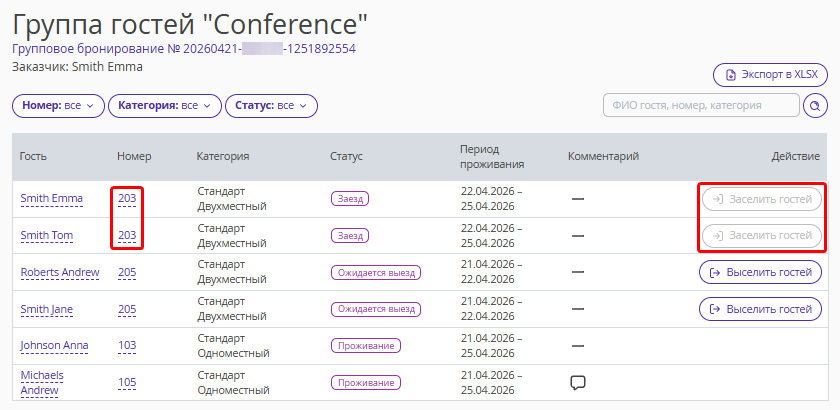The height and width of the screenshot is (410, 840).
Task: Open the Категория filter dropdown
Action: 165,106
